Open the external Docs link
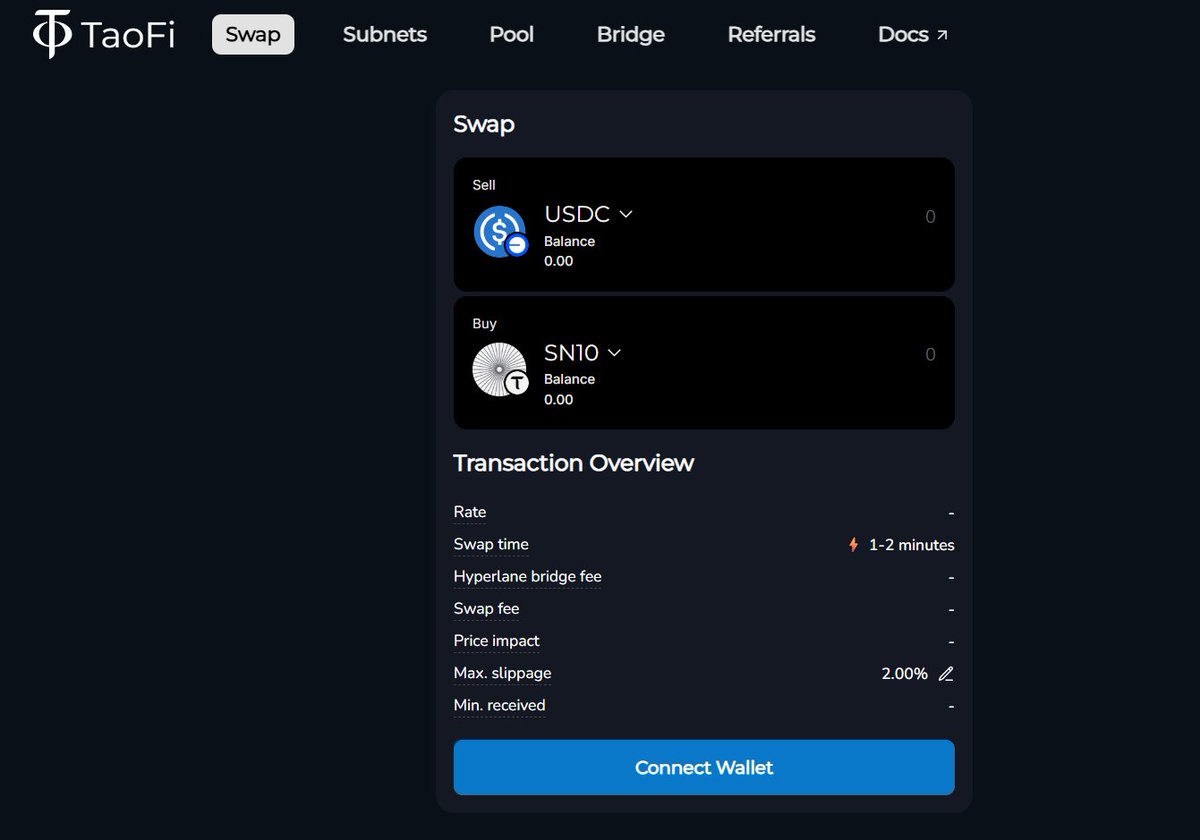 pos(912,34)
